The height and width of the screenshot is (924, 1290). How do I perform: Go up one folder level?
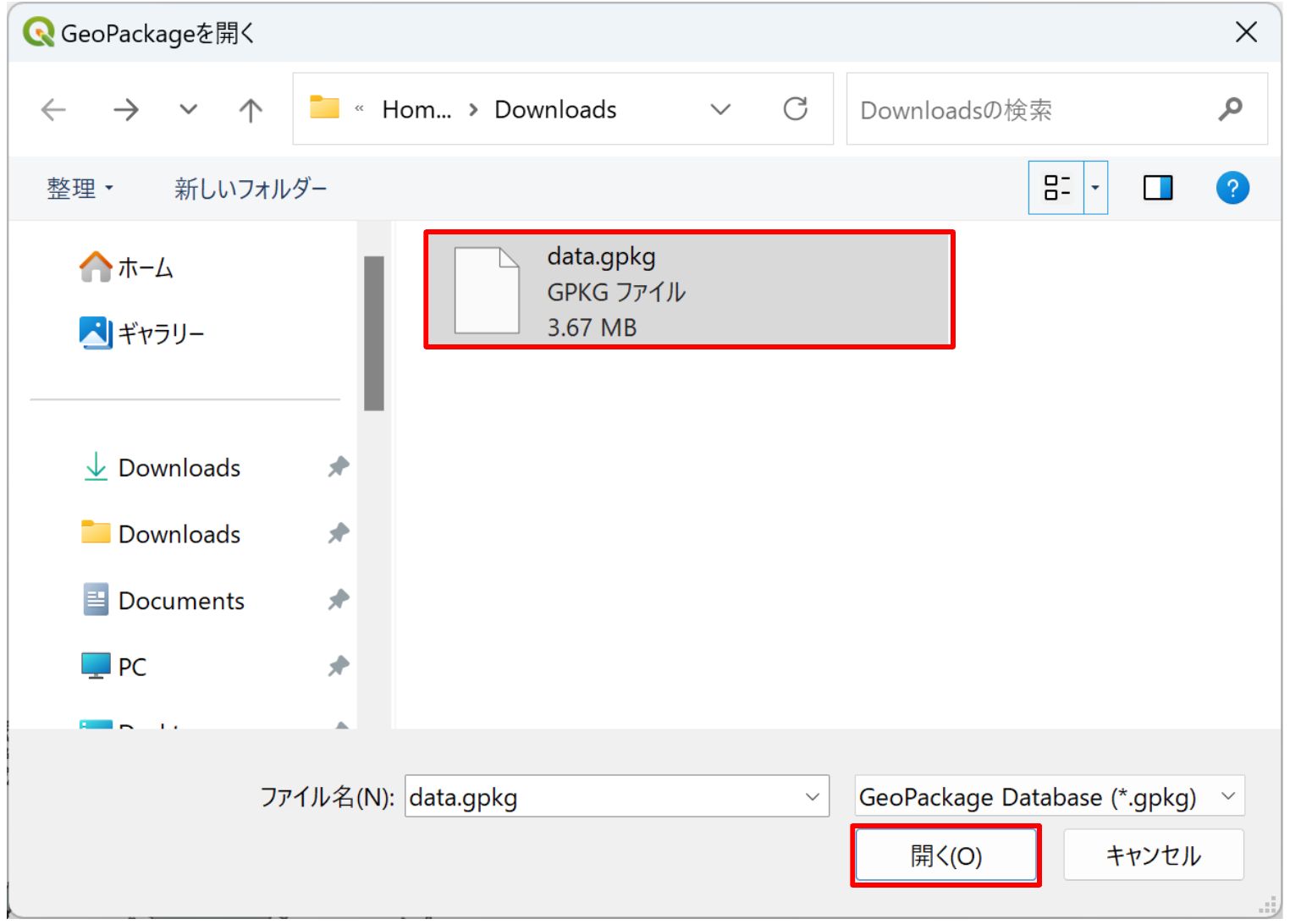[x=251, y=110]
